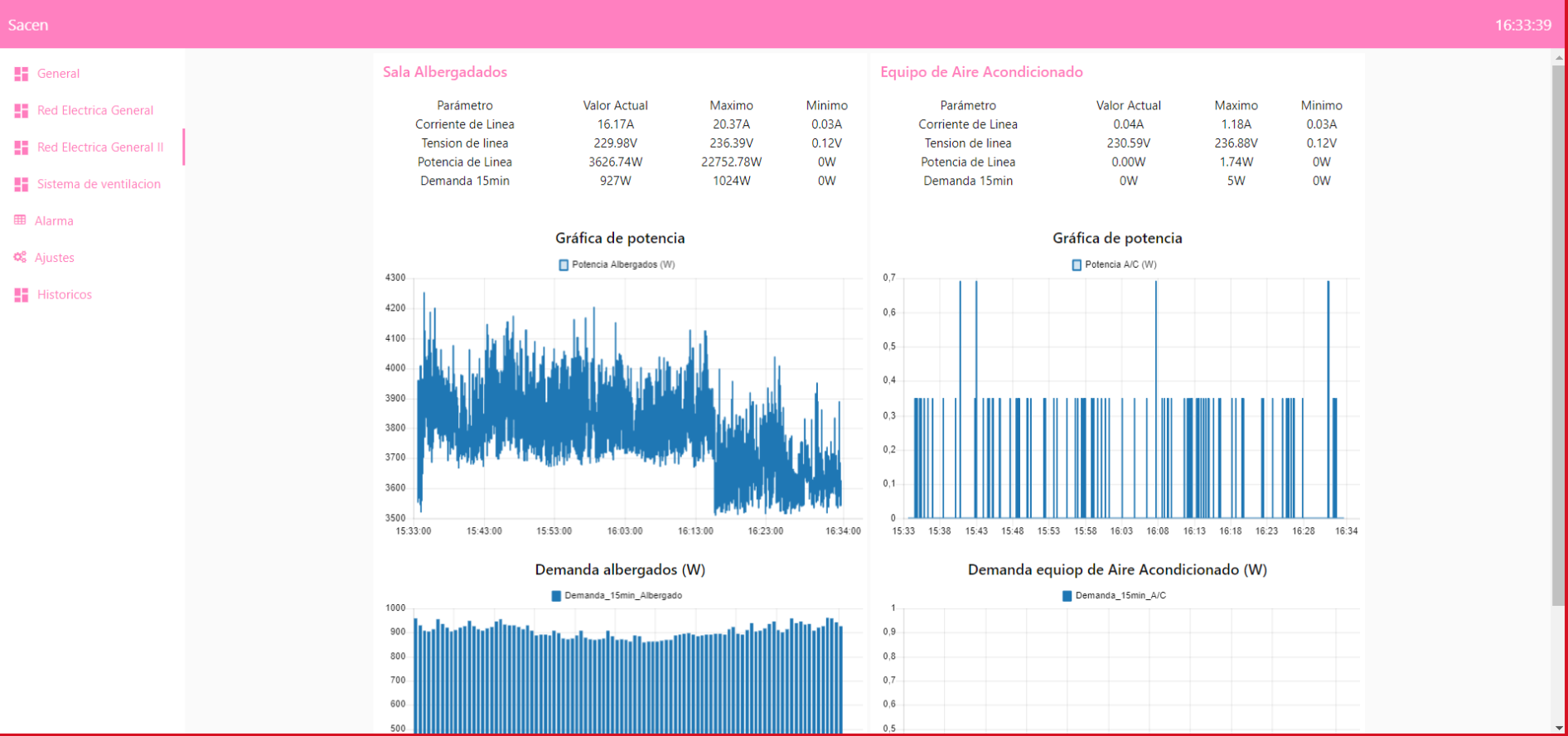
Task: Select power value 3626.74W
Action: tap(615, 162)
